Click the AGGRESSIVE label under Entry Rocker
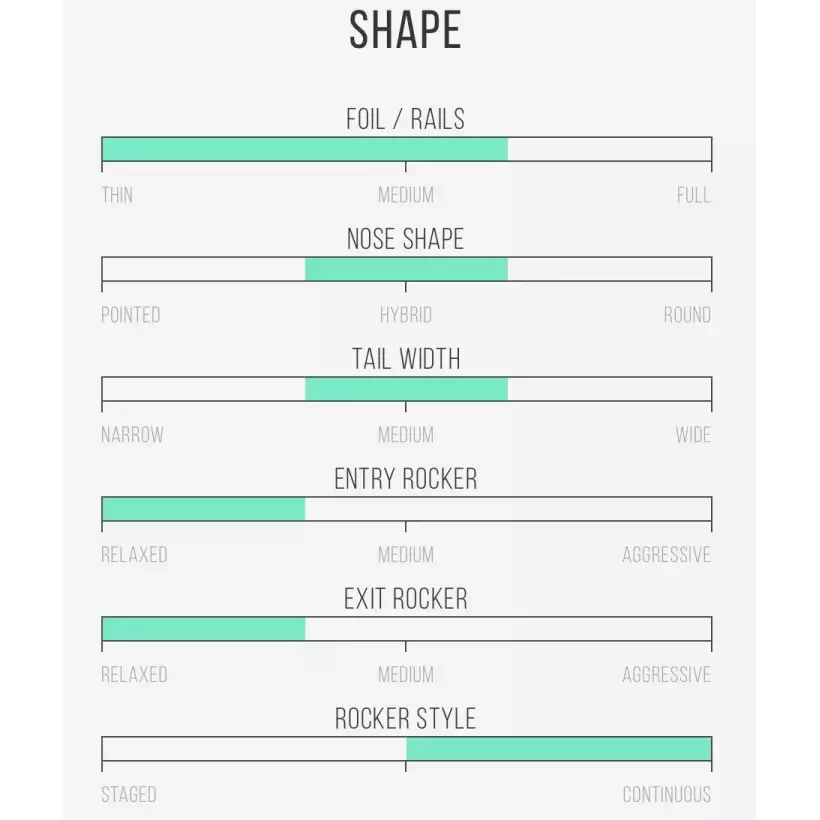The image size is (820, 820). click(x=666, y=555)
